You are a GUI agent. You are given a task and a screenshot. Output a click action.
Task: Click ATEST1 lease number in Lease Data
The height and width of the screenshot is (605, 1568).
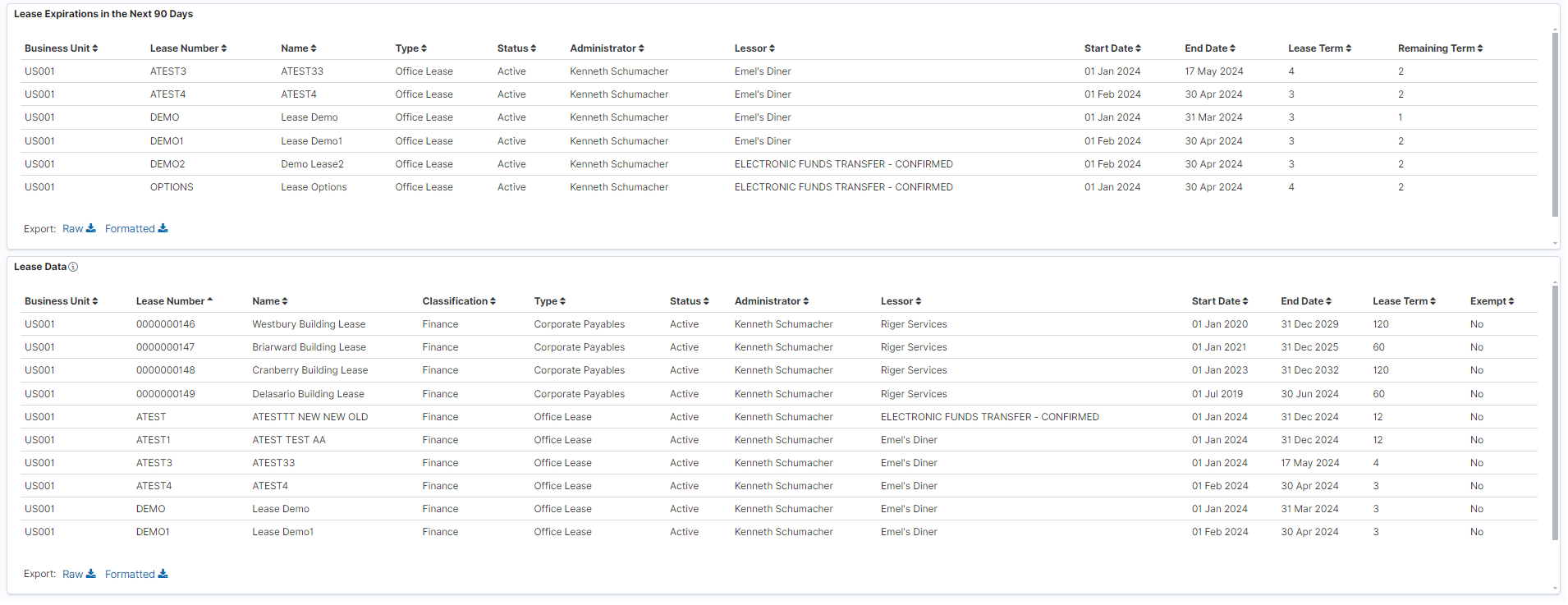tap(154, 440)
